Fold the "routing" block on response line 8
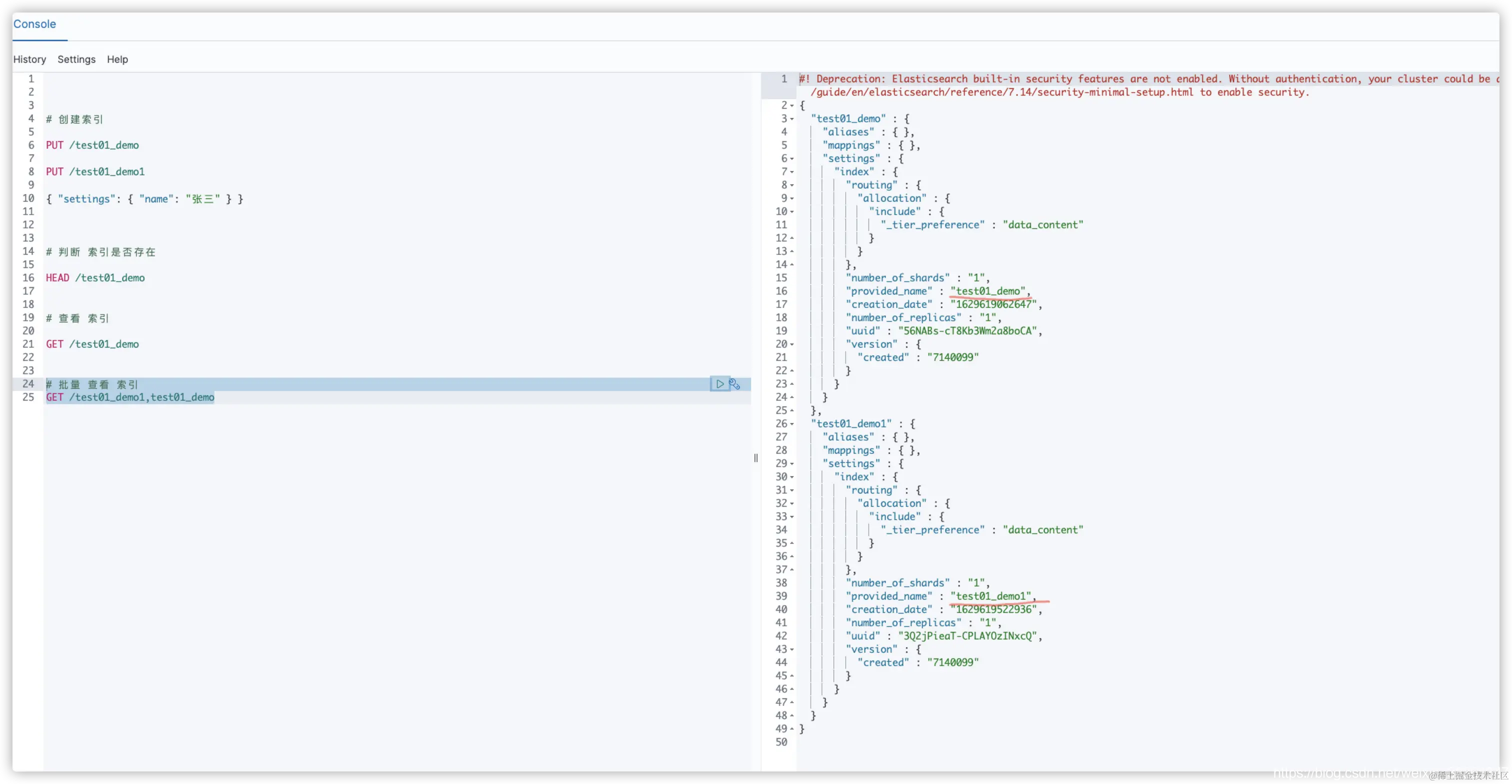 (x=792, y=185)
